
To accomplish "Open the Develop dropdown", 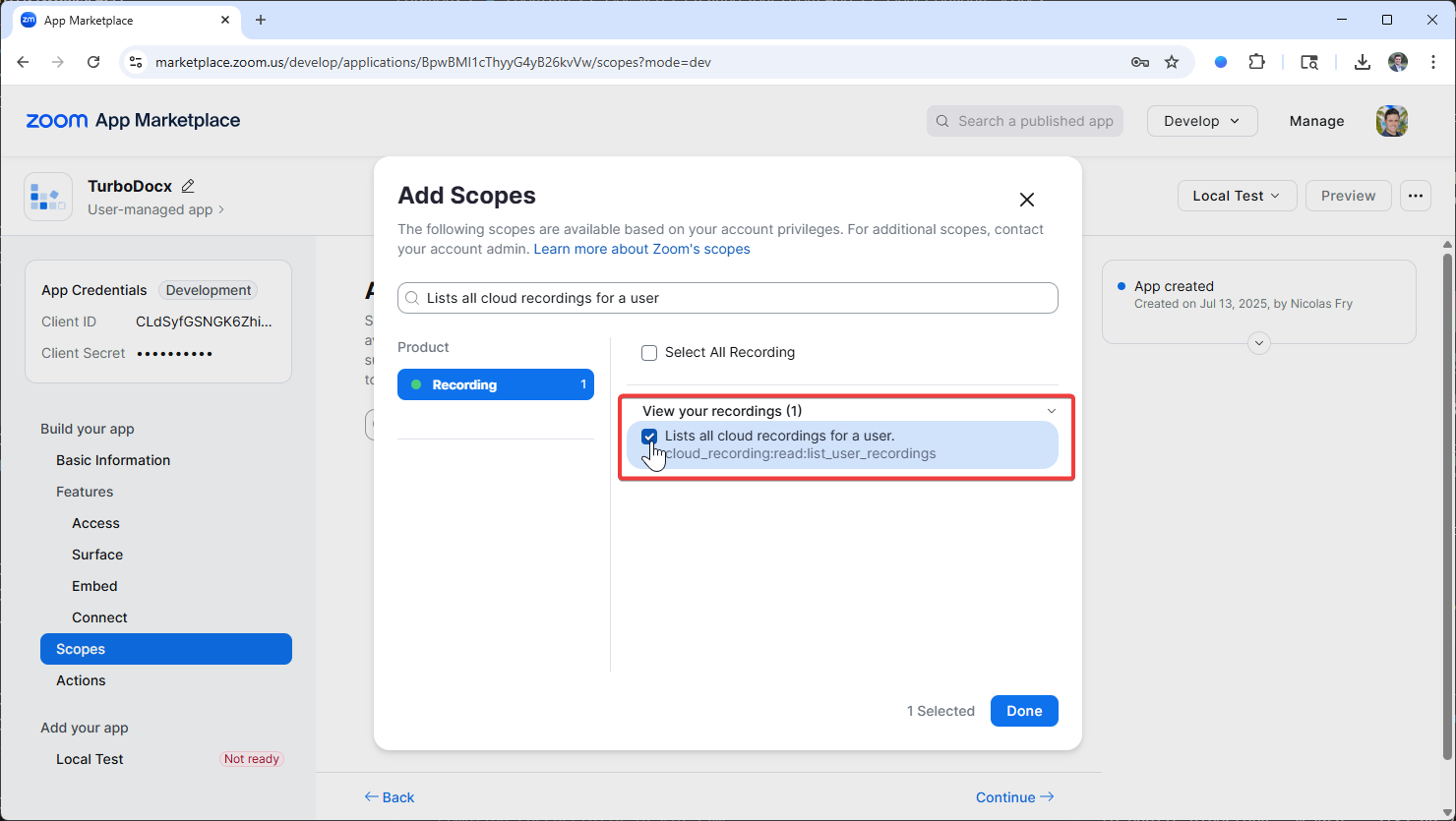I will tap(1202, 121).
